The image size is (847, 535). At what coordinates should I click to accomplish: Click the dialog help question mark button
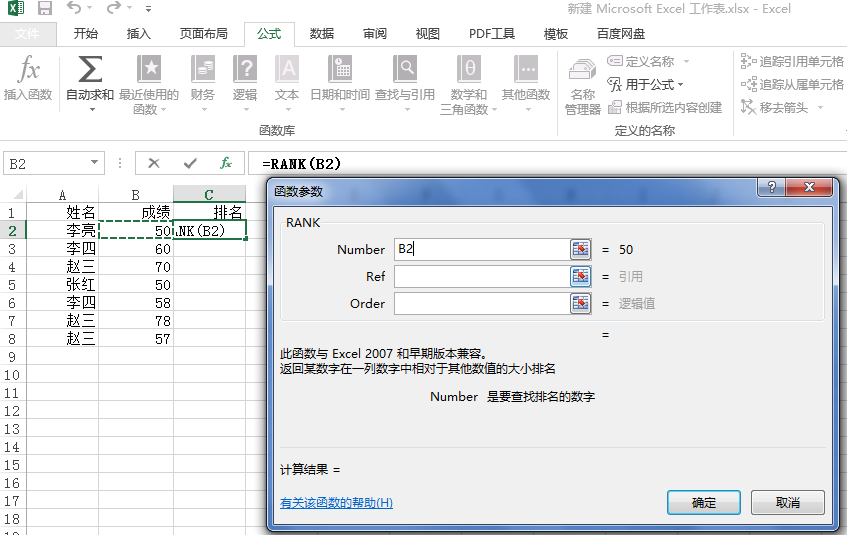click(x=772, y=187)
